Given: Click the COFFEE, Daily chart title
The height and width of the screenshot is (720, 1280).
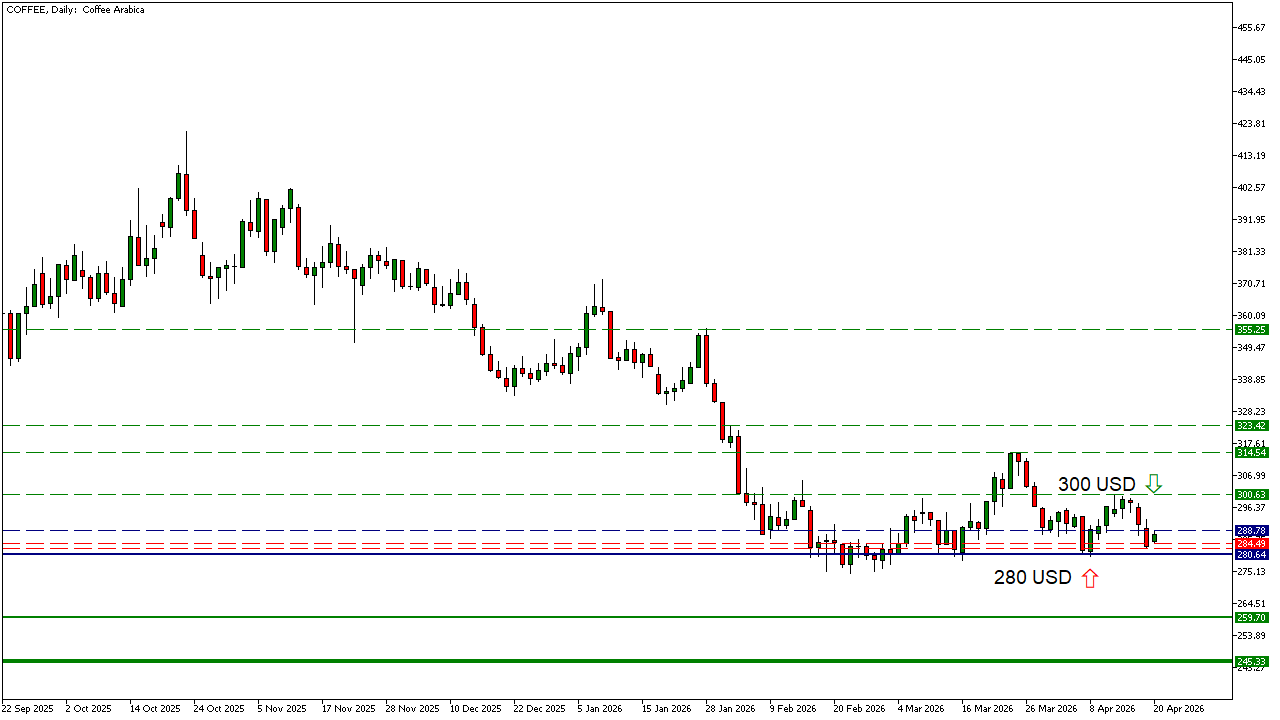Looking at the screenshot, I should pos(75,10).
